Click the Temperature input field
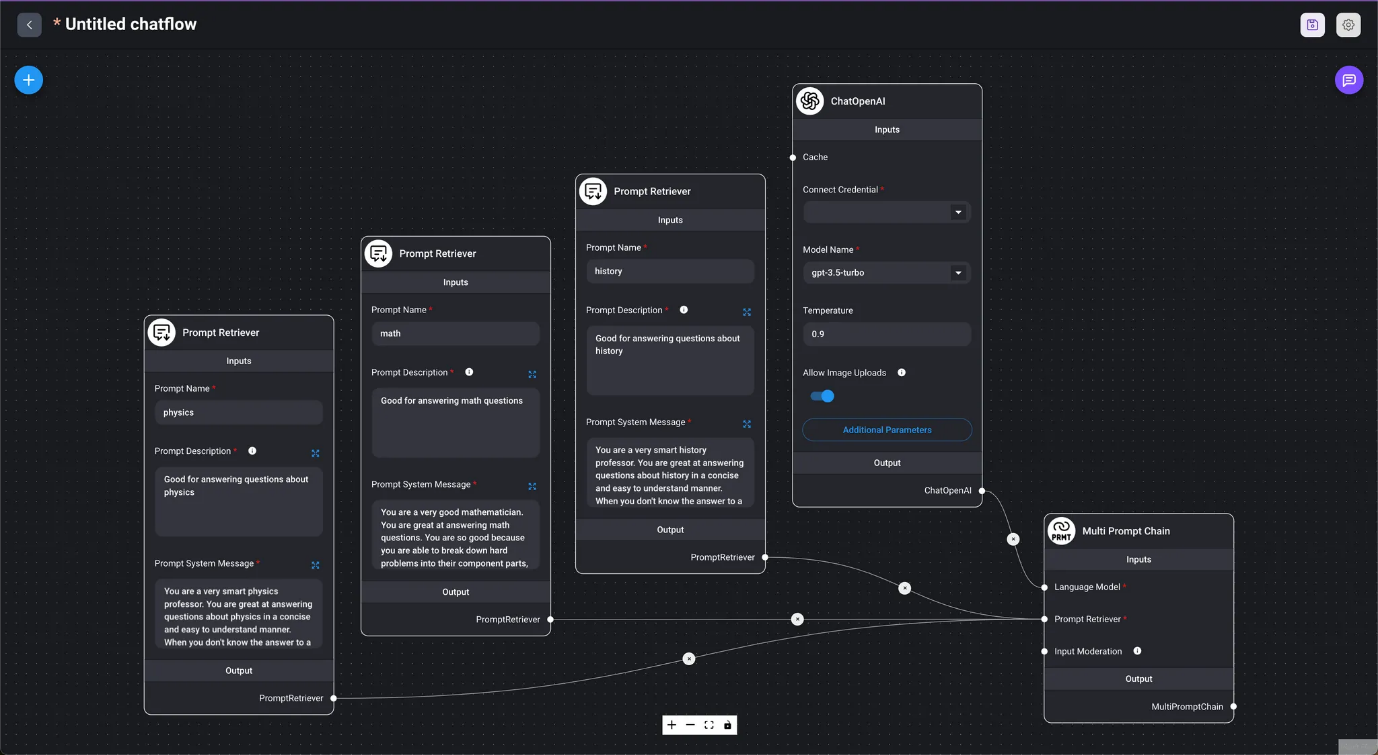 [x=886, y=334]
